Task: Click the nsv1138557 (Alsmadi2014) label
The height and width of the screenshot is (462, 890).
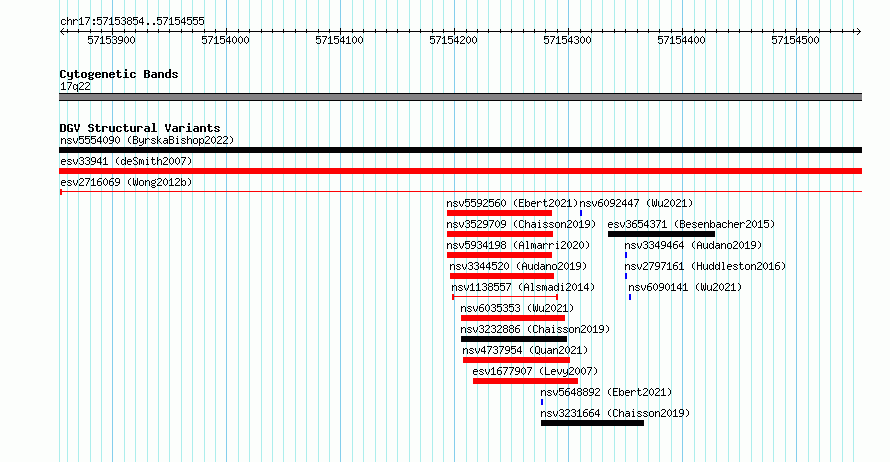Action: pyautogui.click(x=523, y=287)
